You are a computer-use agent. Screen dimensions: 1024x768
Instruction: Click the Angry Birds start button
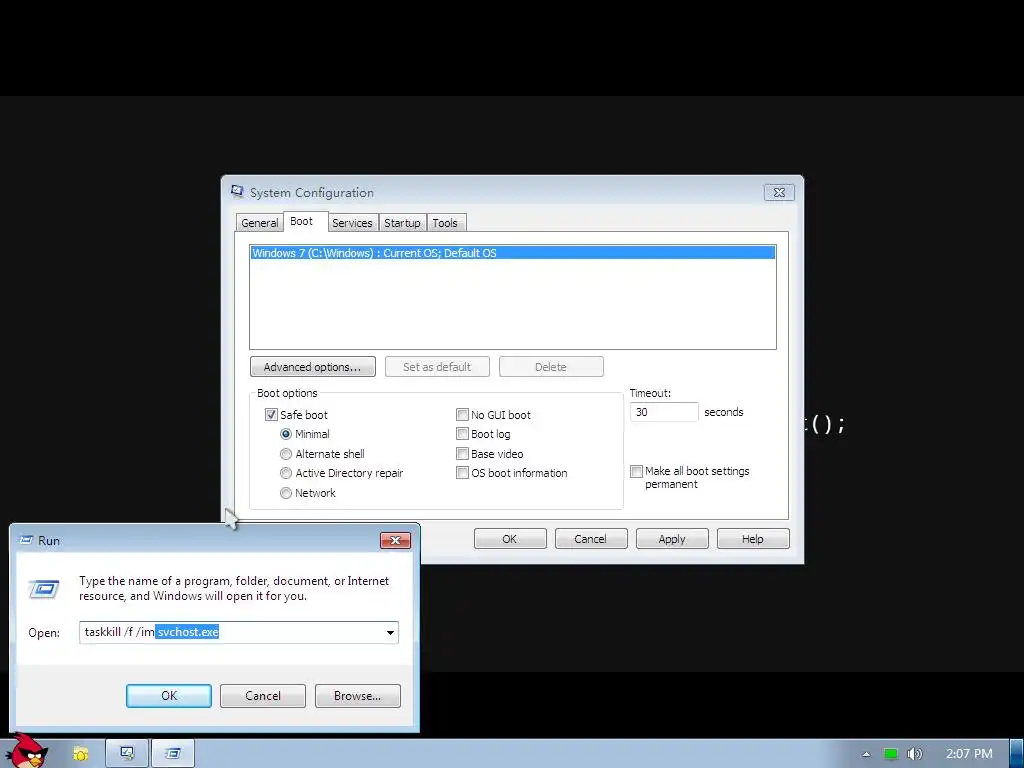coord(27,751)
